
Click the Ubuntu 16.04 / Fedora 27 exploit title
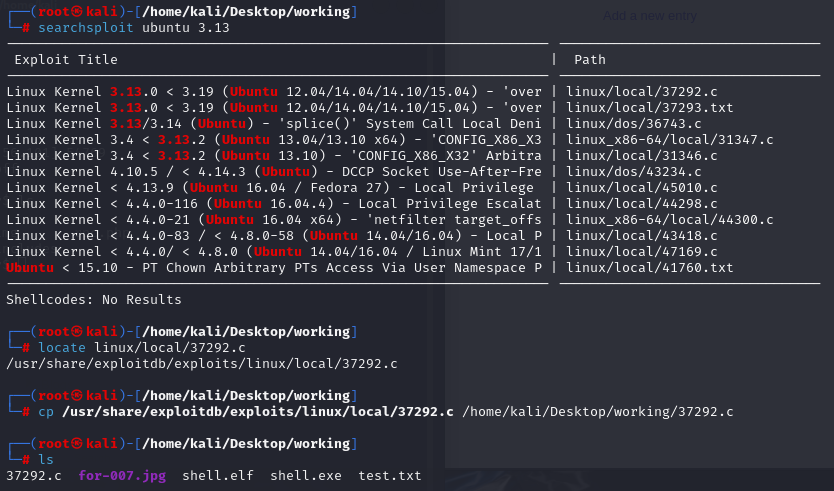(270, 187)
